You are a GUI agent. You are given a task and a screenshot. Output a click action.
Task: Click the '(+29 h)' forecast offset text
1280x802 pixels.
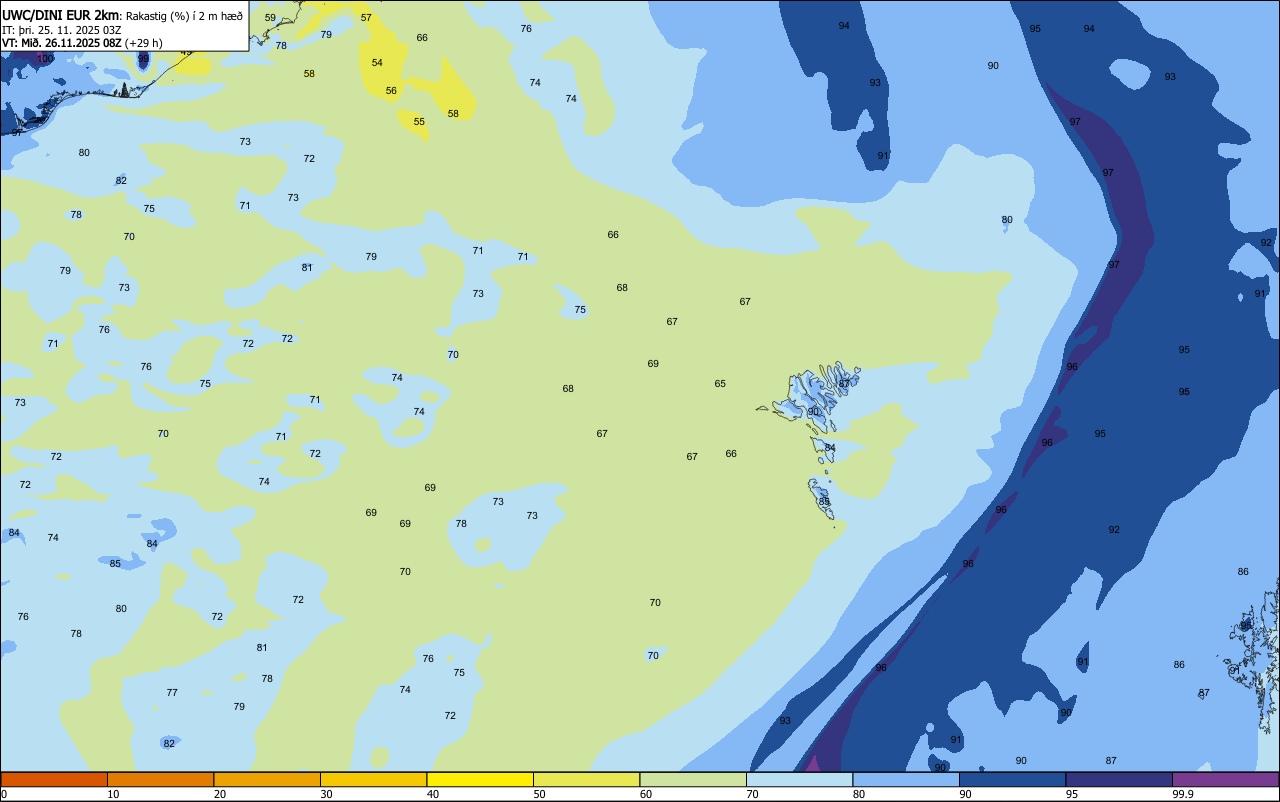point(144,43)
